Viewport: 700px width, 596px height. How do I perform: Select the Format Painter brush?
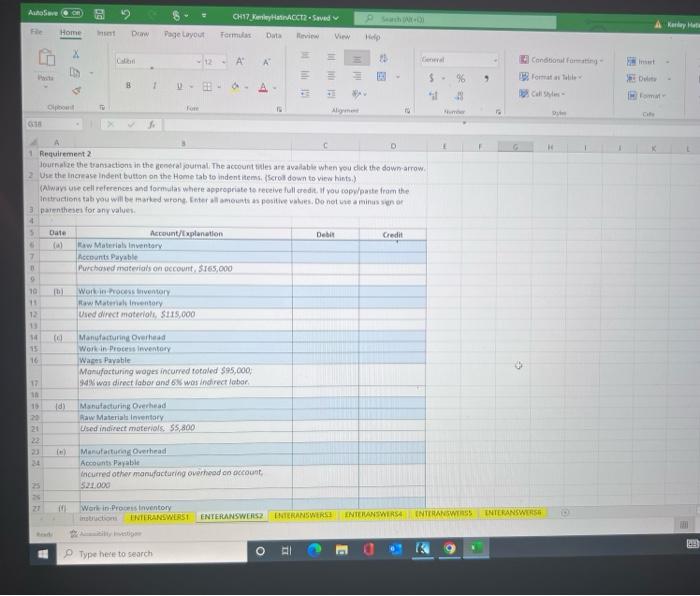tap(76, 91)
